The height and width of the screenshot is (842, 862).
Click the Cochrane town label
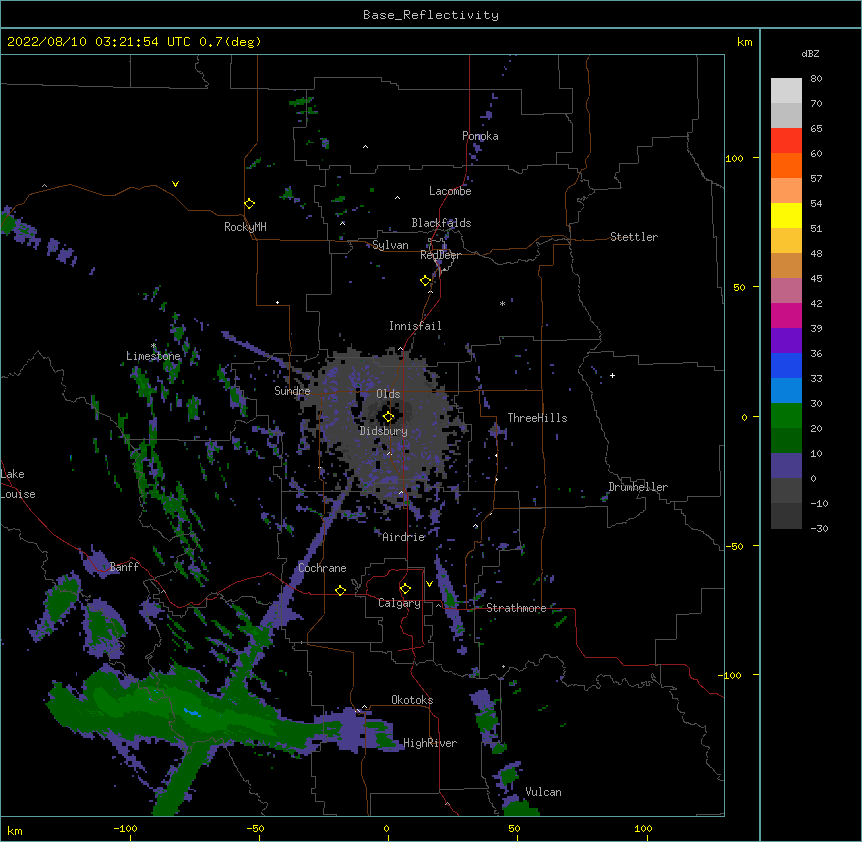pyautogui.click(x=322, y=568)
